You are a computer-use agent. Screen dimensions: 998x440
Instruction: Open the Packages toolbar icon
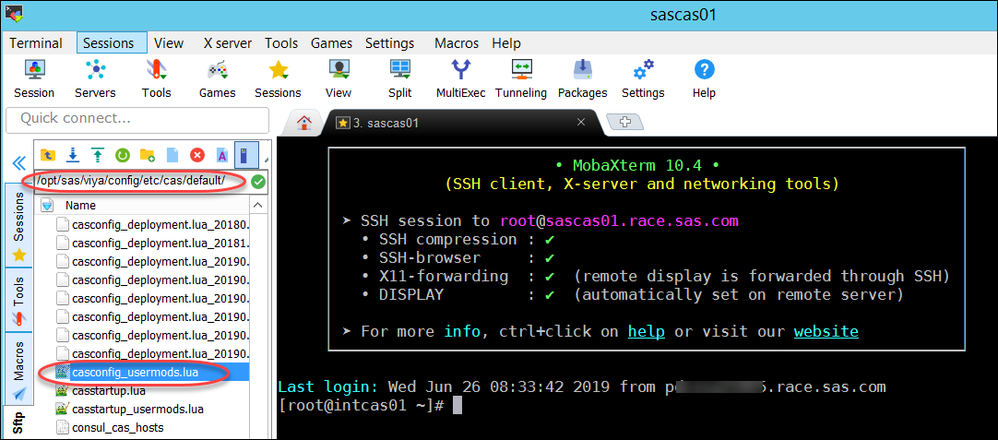point(582,78)
